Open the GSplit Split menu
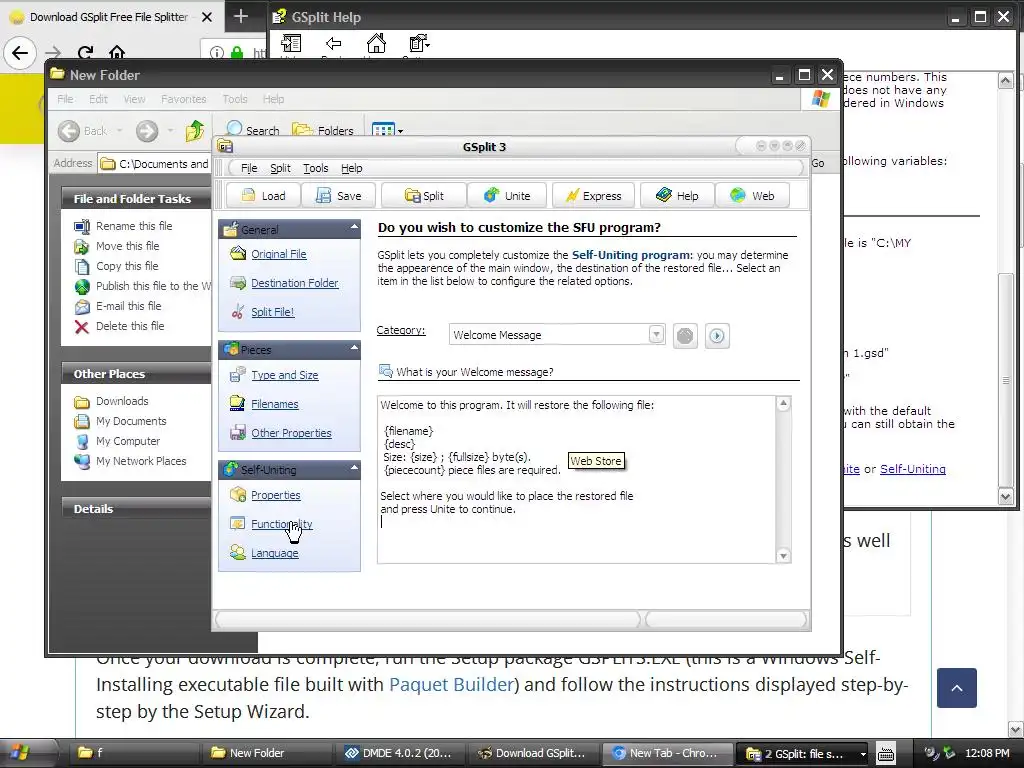Image resolution: width=1024 pixels, height=768 pixels. click(280, 168)
